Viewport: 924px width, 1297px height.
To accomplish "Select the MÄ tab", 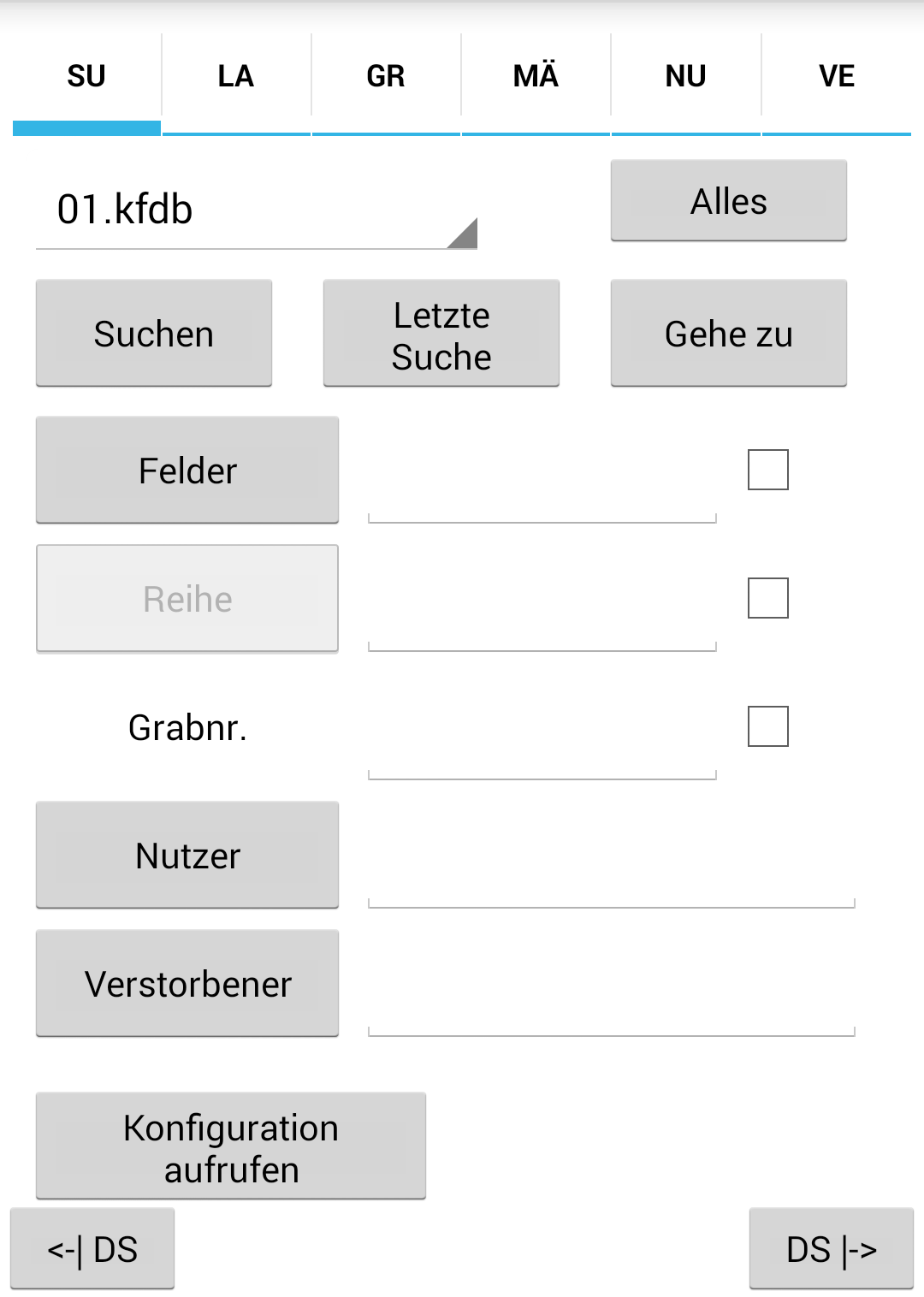I will pyautogui.click(x=536, y=76).
